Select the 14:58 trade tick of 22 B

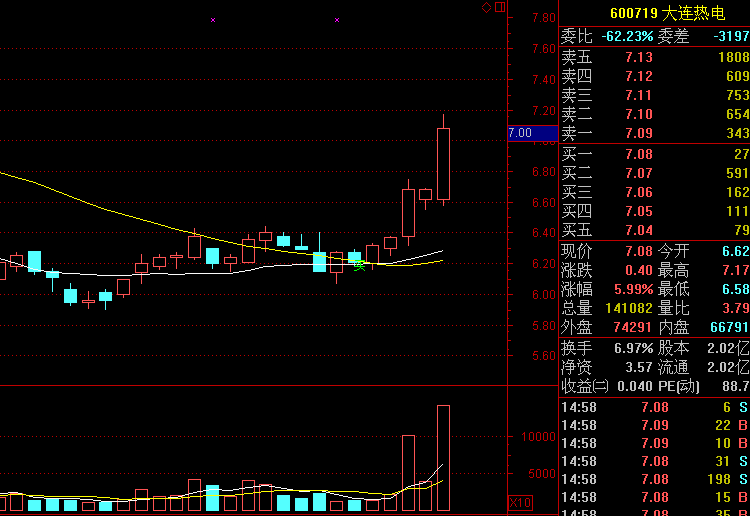(x=654, y=426)
